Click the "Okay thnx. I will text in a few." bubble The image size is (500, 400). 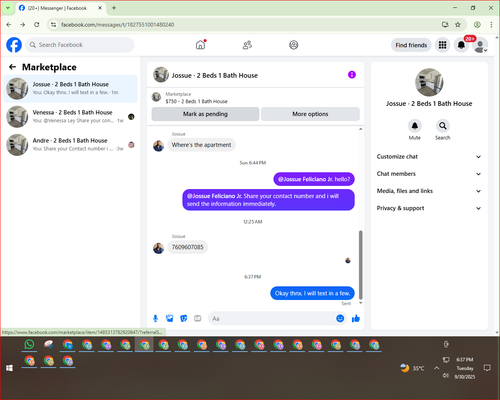312,293
